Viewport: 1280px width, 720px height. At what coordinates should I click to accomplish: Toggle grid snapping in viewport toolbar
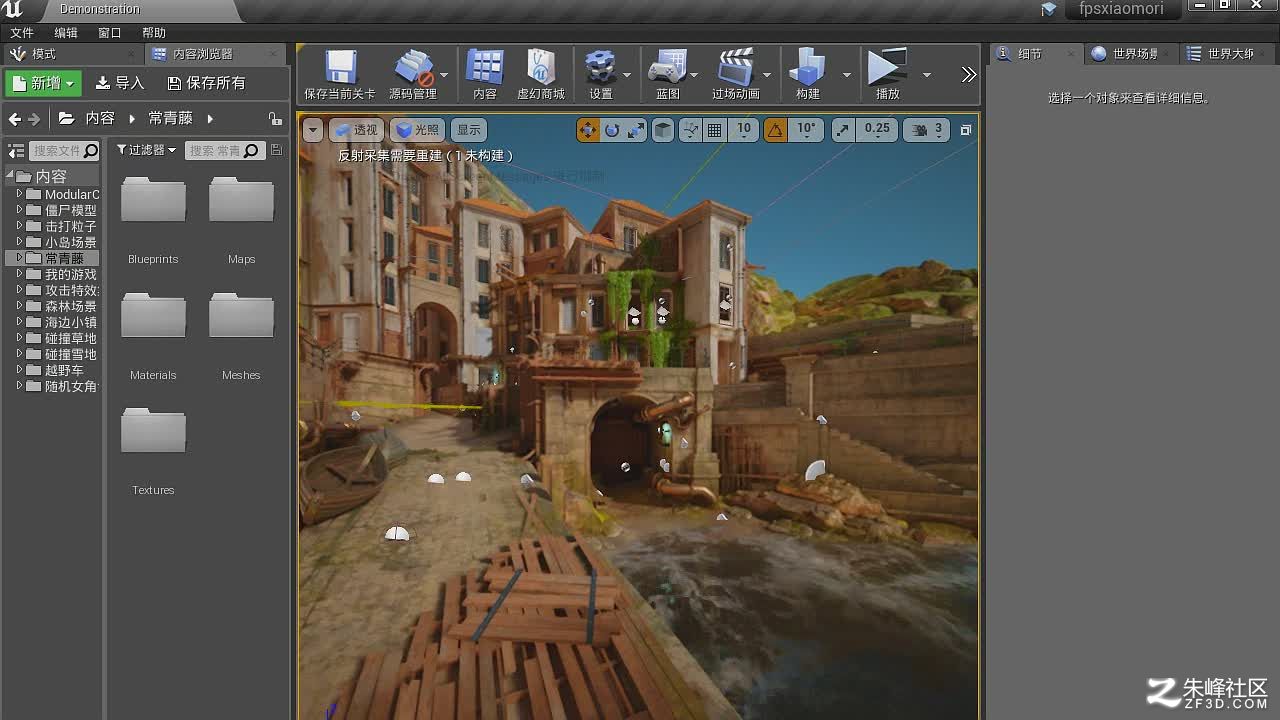tap(715, 130)
